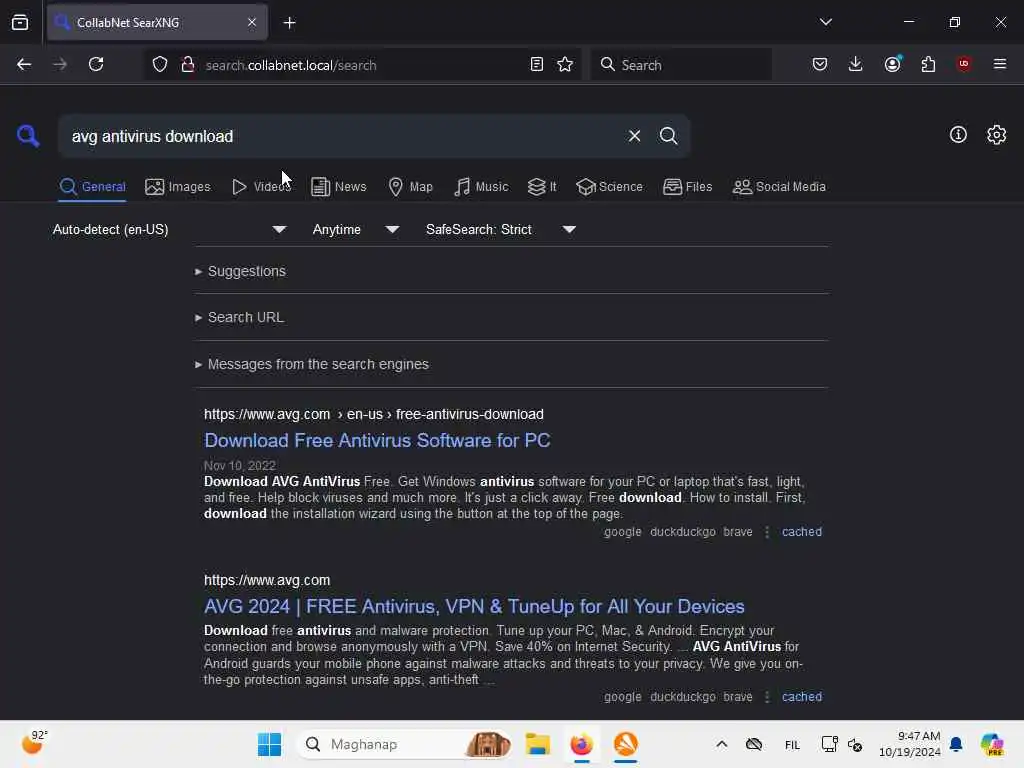1024x768 pixels.
Task: Open Firefox account icon
Action: (893, 64)
